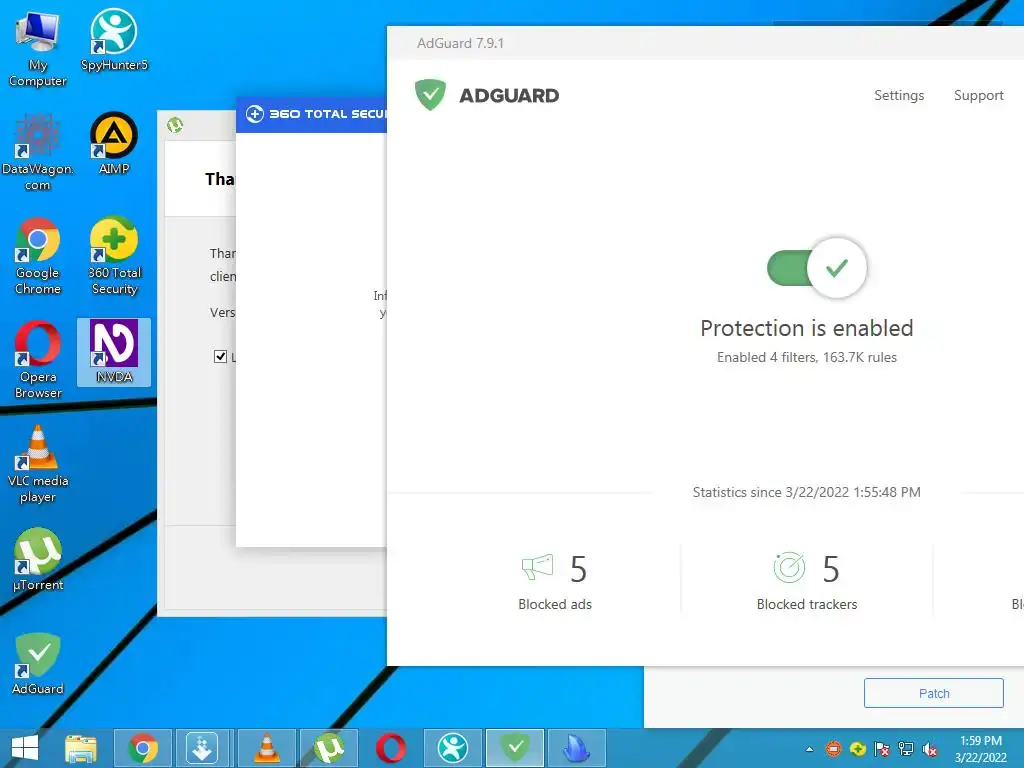Click ADGUARD brand name text
This screenshot has width=1024, height=768.
pyautogui.click(x=509, y=95)
